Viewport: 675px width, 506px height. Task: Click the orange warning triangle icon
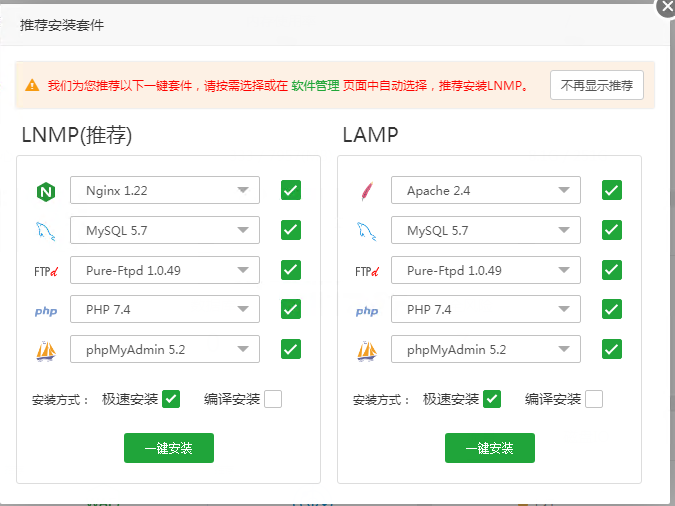click(32, 86)
